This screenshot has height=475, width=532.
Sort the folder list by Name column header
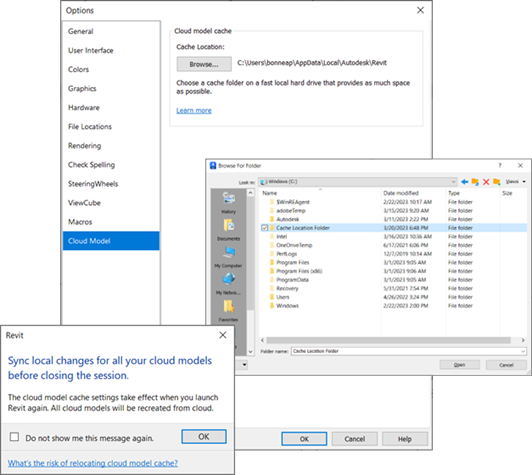tap(321, 193)
